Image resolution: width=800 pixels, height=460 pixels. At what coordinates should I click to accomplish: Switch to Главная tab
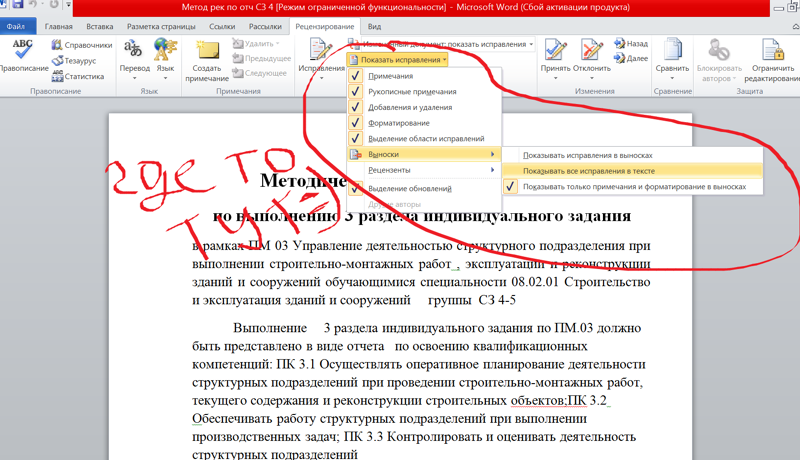pyautogui.click(x=58, y=27)
